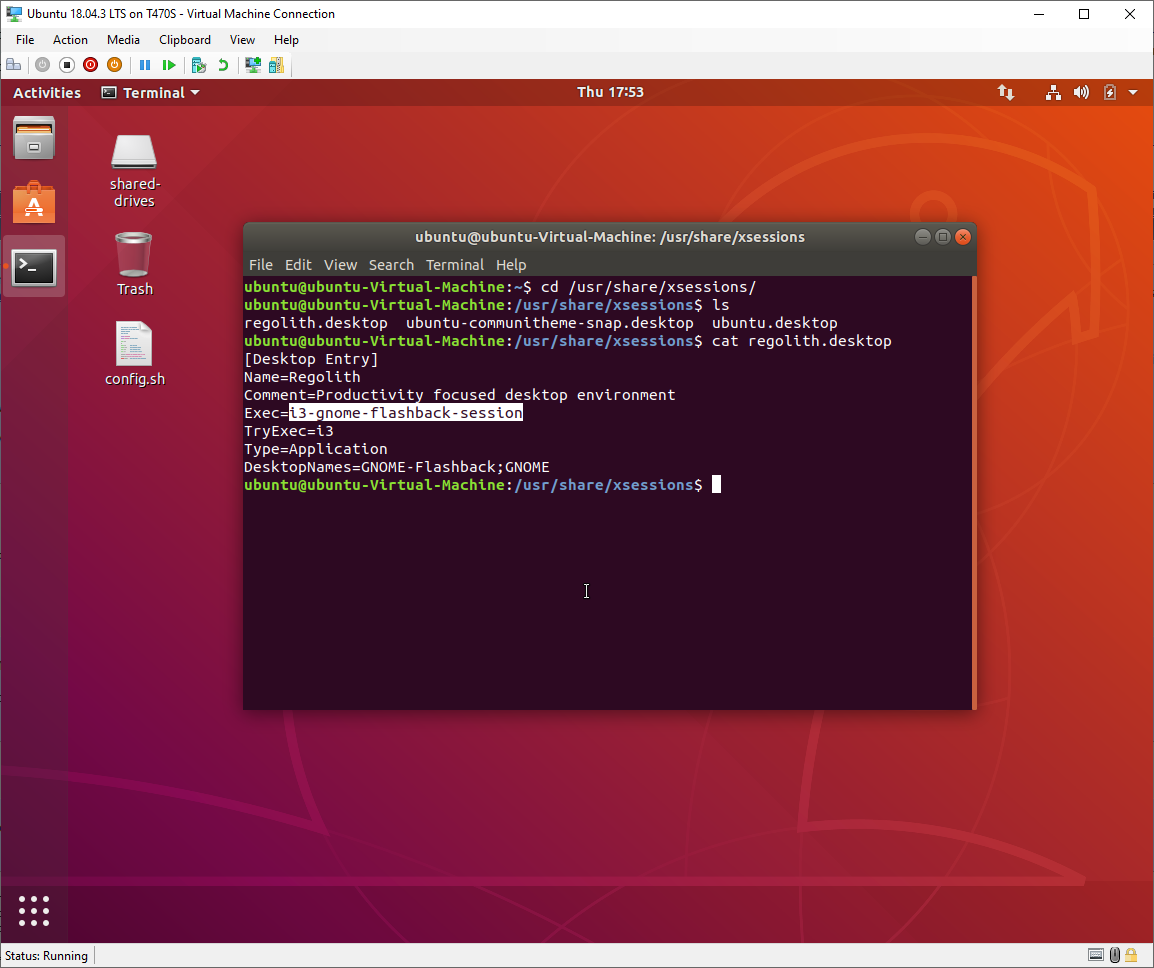This screenshot has height=968, width=1154.
Task: Open the system menu dropdown arrow
Action: 1133,92
